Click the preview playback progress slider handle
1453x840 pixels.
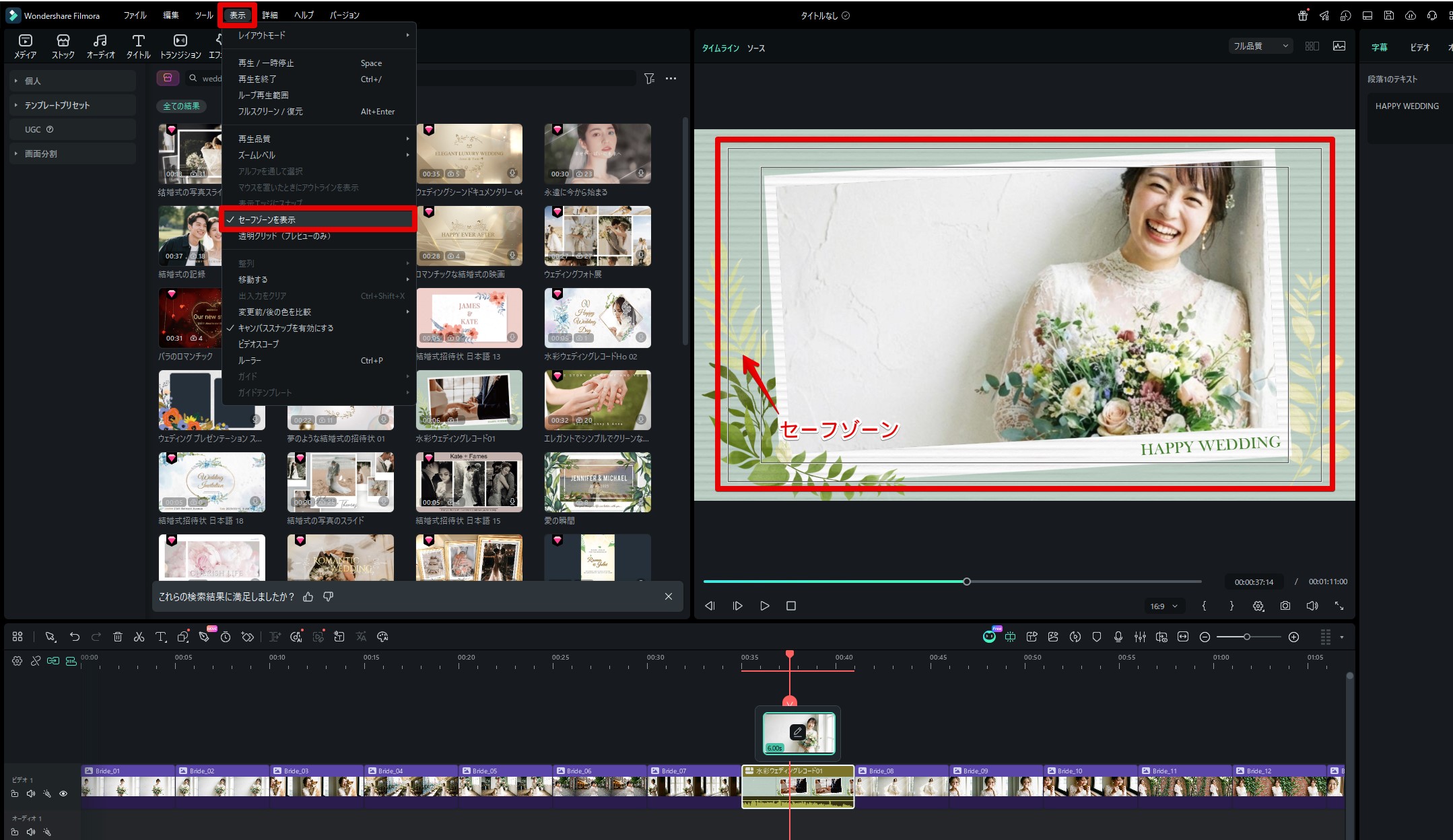pos(967,582)
